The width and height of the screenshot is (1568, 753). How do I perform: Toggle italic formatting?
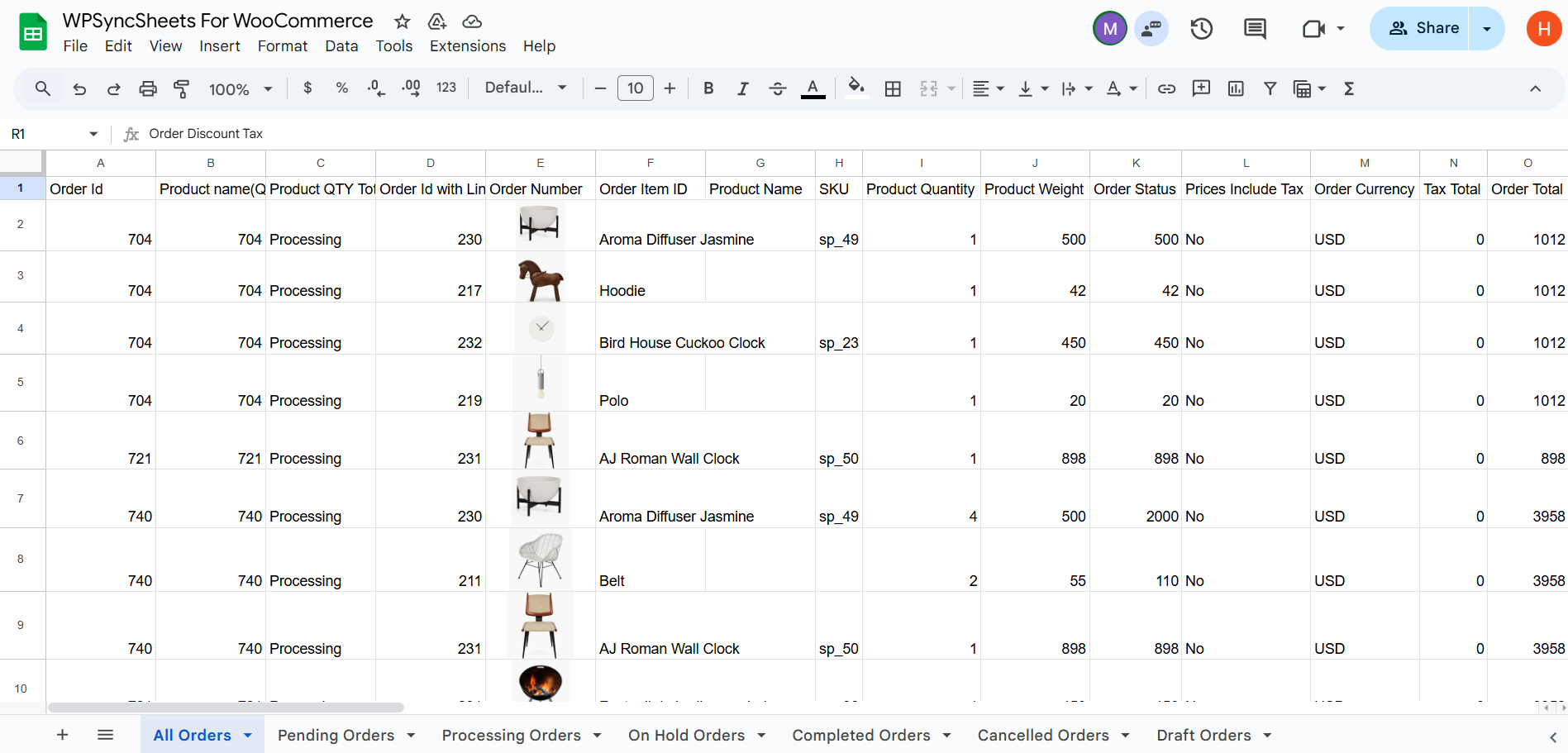pyautogui.click(x=742, y=88)
